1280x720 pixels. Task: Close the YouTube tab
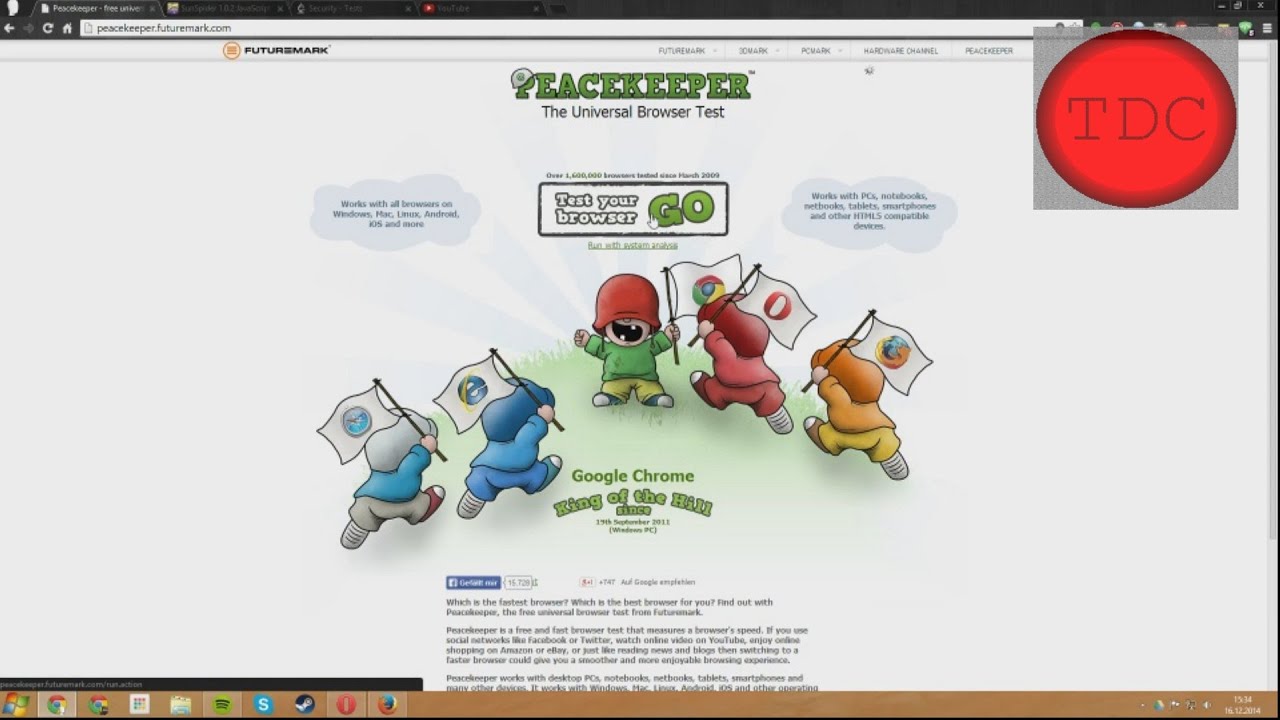point(536,8)
